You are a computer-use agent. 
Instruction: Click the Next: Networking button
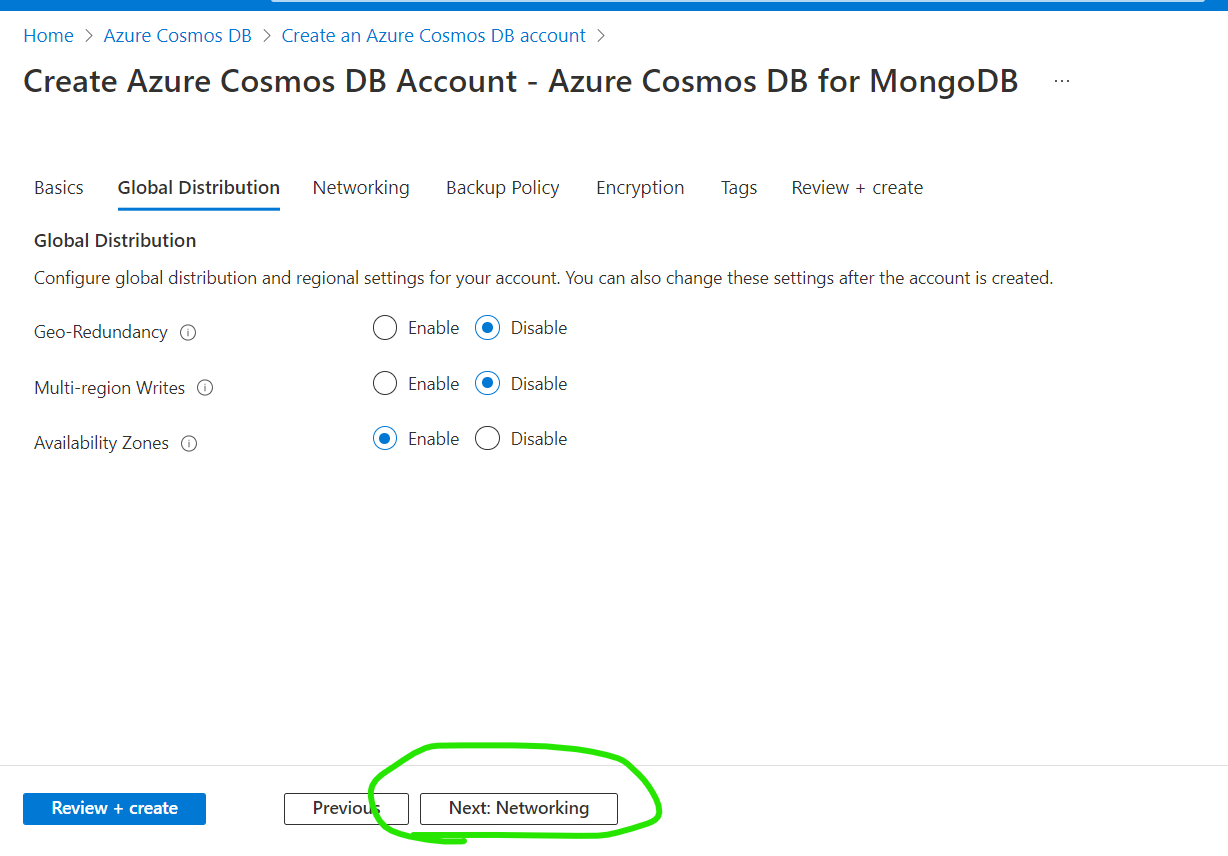[x=519, y=808]
